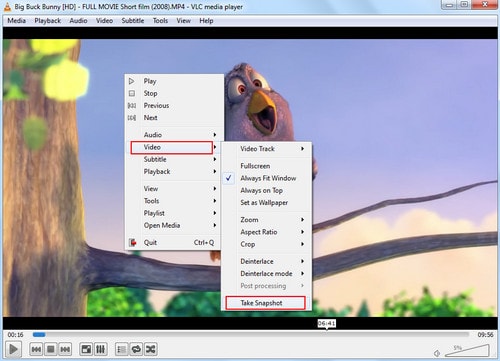Expand the Subtitle submenu in context menu
500x361 pixels.
click(174, 159)
